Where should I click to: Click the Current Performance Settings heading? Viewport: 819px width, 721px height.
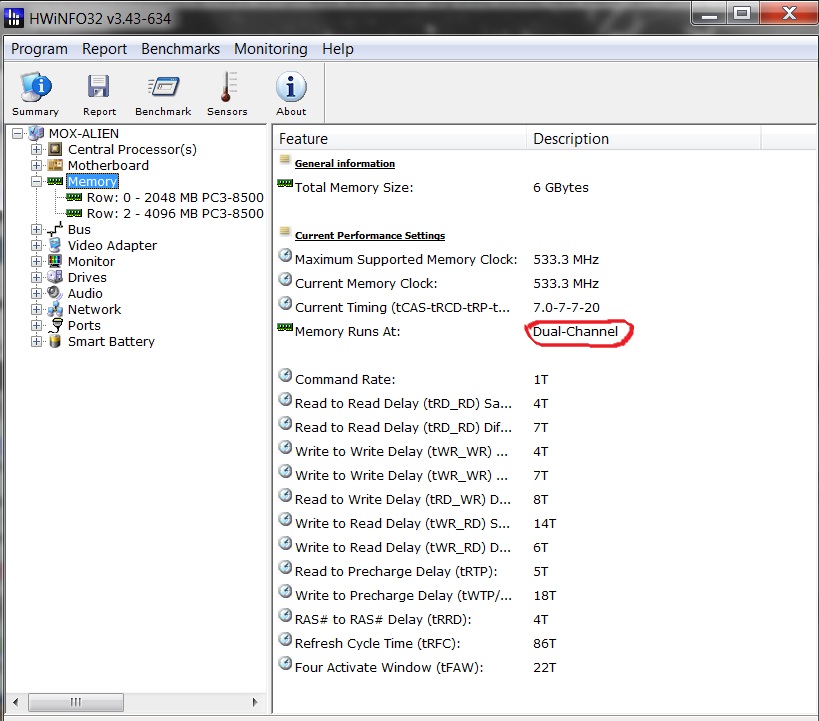click(x=370, y=236)
